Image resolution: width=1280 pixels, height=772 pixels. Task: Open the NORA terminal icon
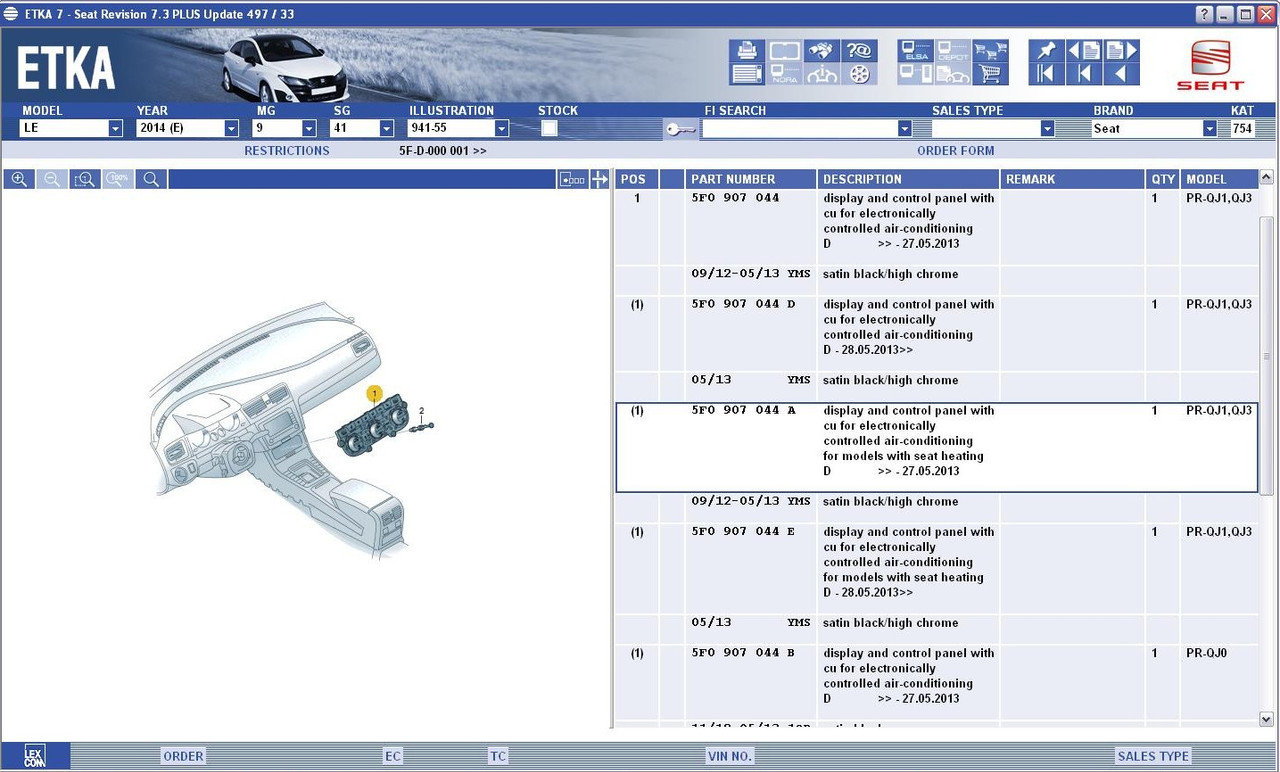tap(784, 74)
